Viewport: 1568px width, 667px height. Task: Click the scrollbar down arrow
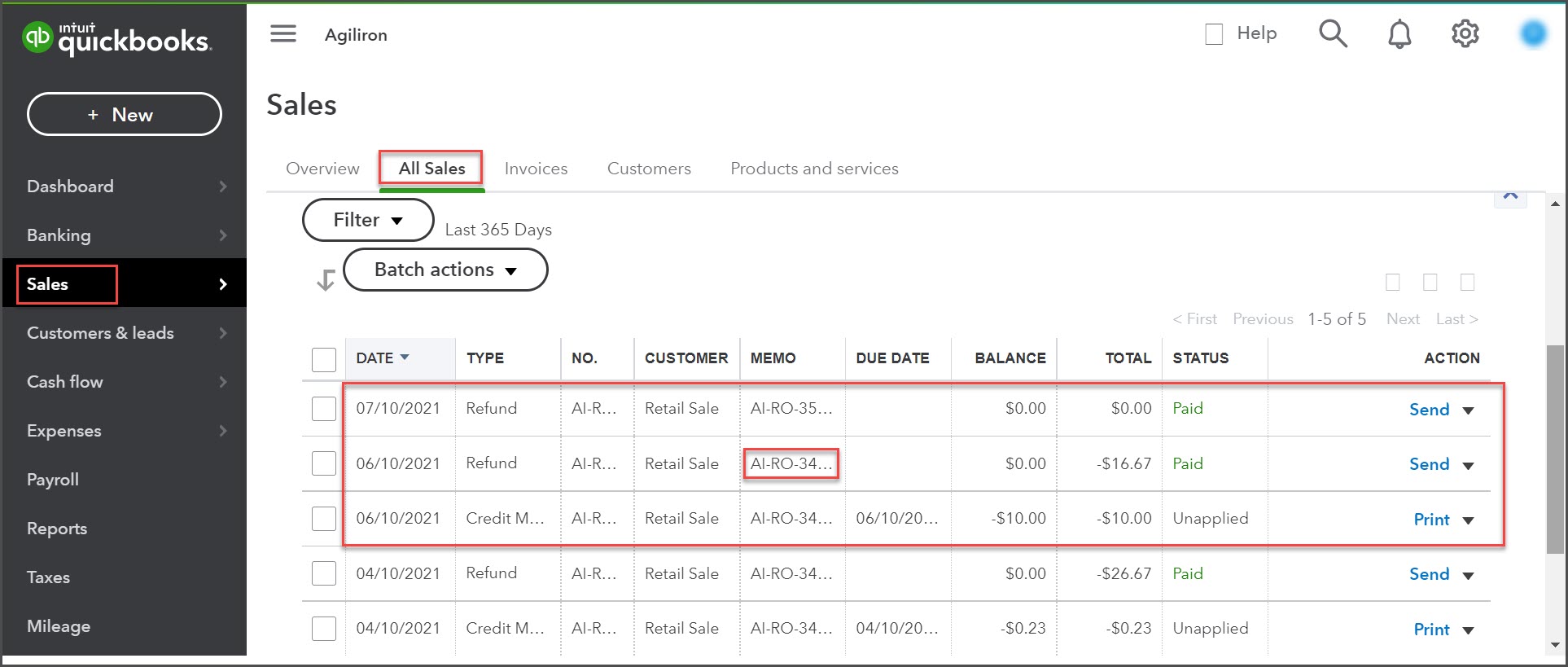[x=1555, y=645]
